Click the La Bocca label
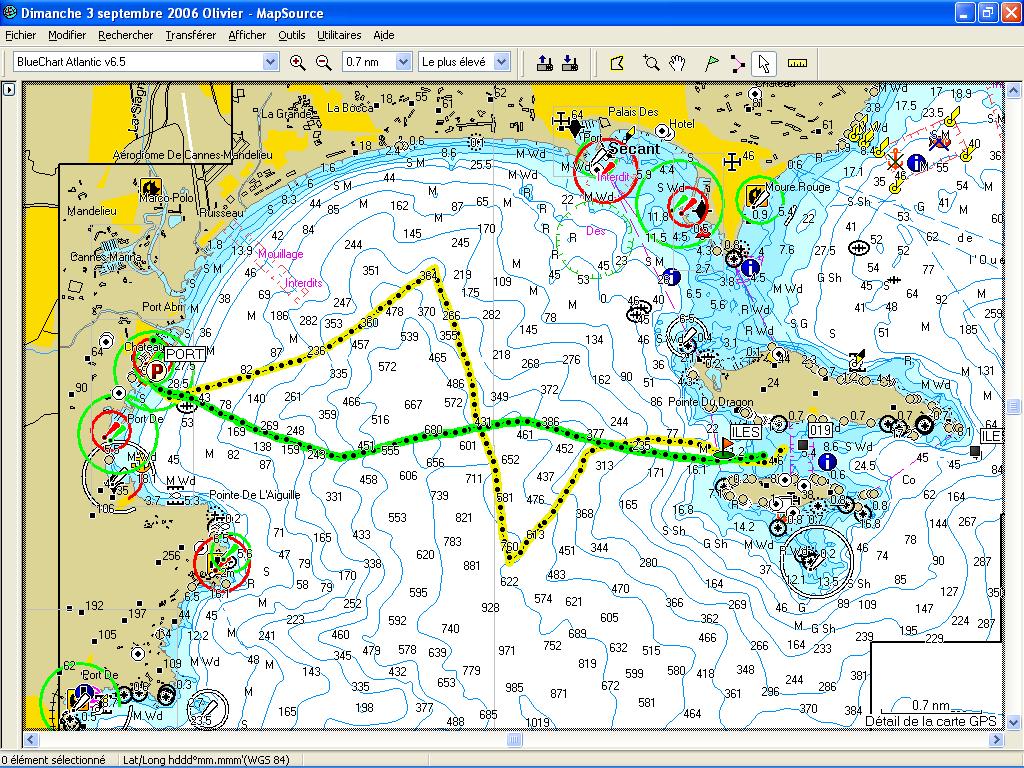Viewport: 1024px width, 768px height. [x=350, y=108]
